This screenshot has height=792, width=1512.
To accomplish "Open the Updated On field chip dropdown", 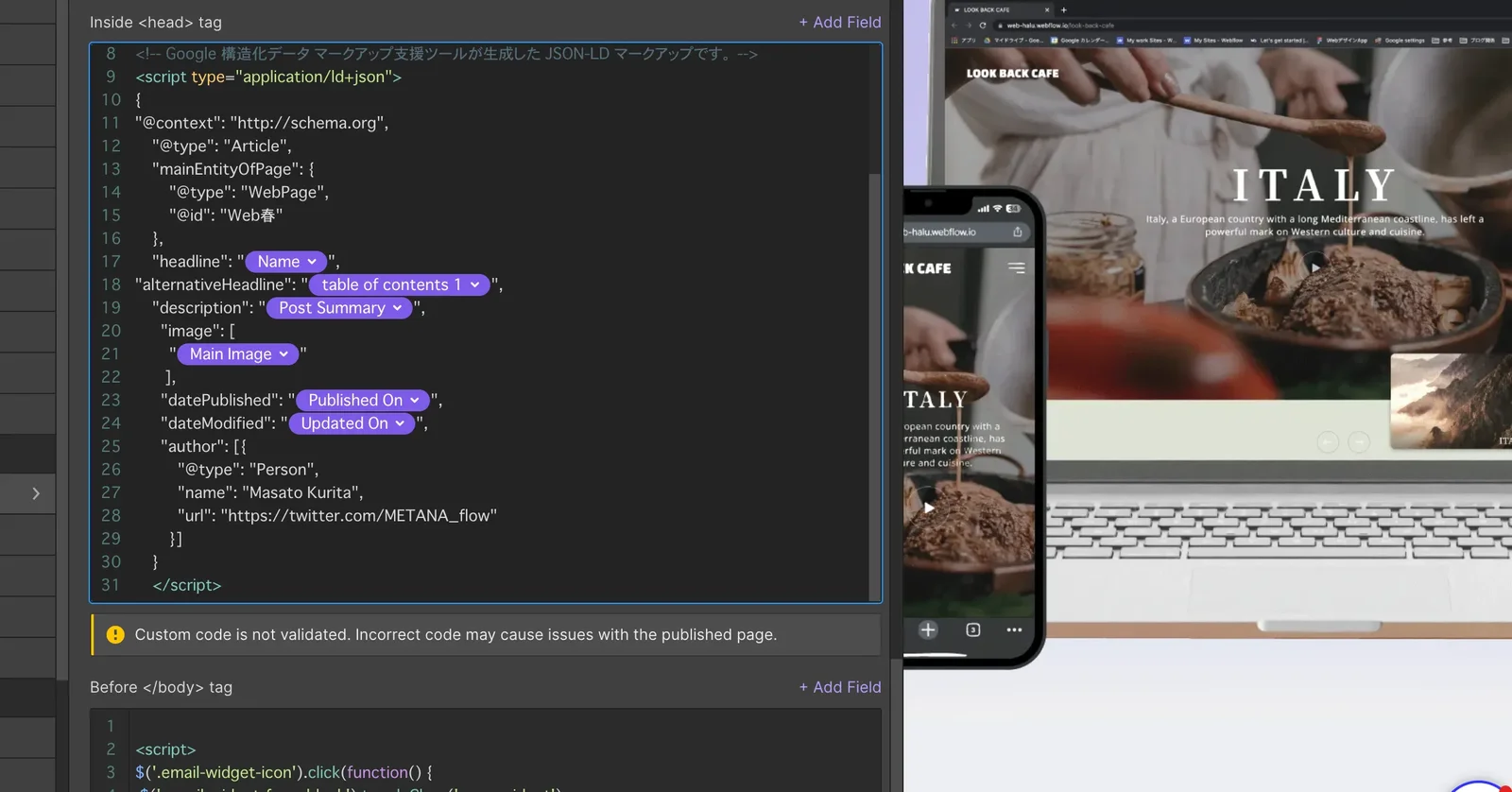I will (x=352, y=423).
